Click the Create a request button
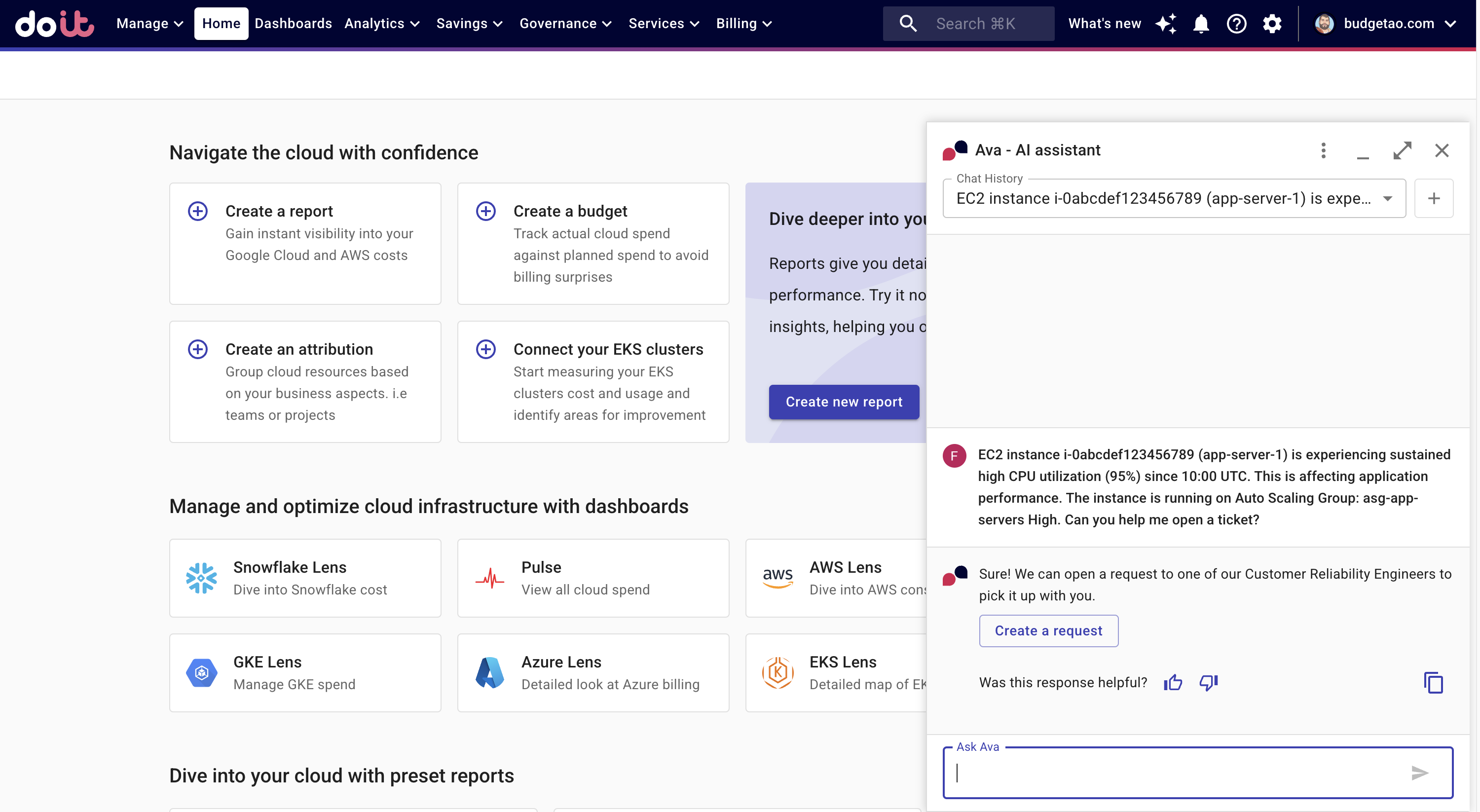Image resolution: width=1480 pixels, height=812 pixels. 1048,630
